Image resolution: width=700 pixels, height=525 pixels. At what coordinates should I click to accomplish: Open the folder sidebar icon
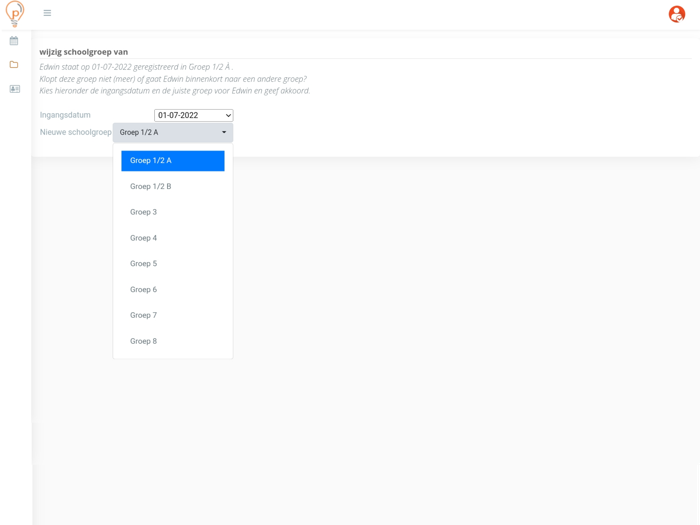click(x=14, y=65)
